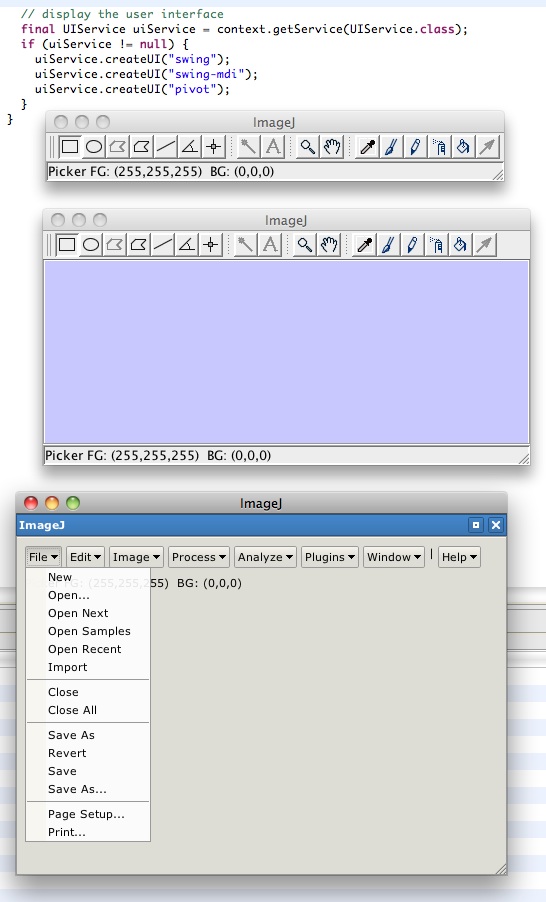Pick the Magnifying glass tool in MDI window
546x902 pixels.
304,245
